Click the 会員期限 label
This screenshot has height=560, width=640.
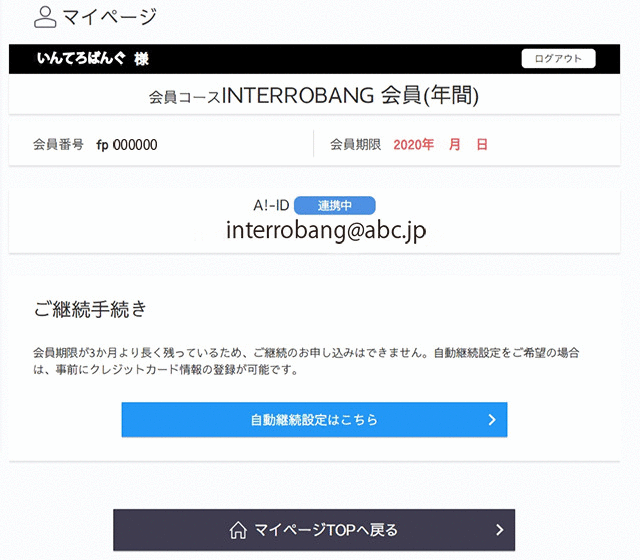click(356, 144)
